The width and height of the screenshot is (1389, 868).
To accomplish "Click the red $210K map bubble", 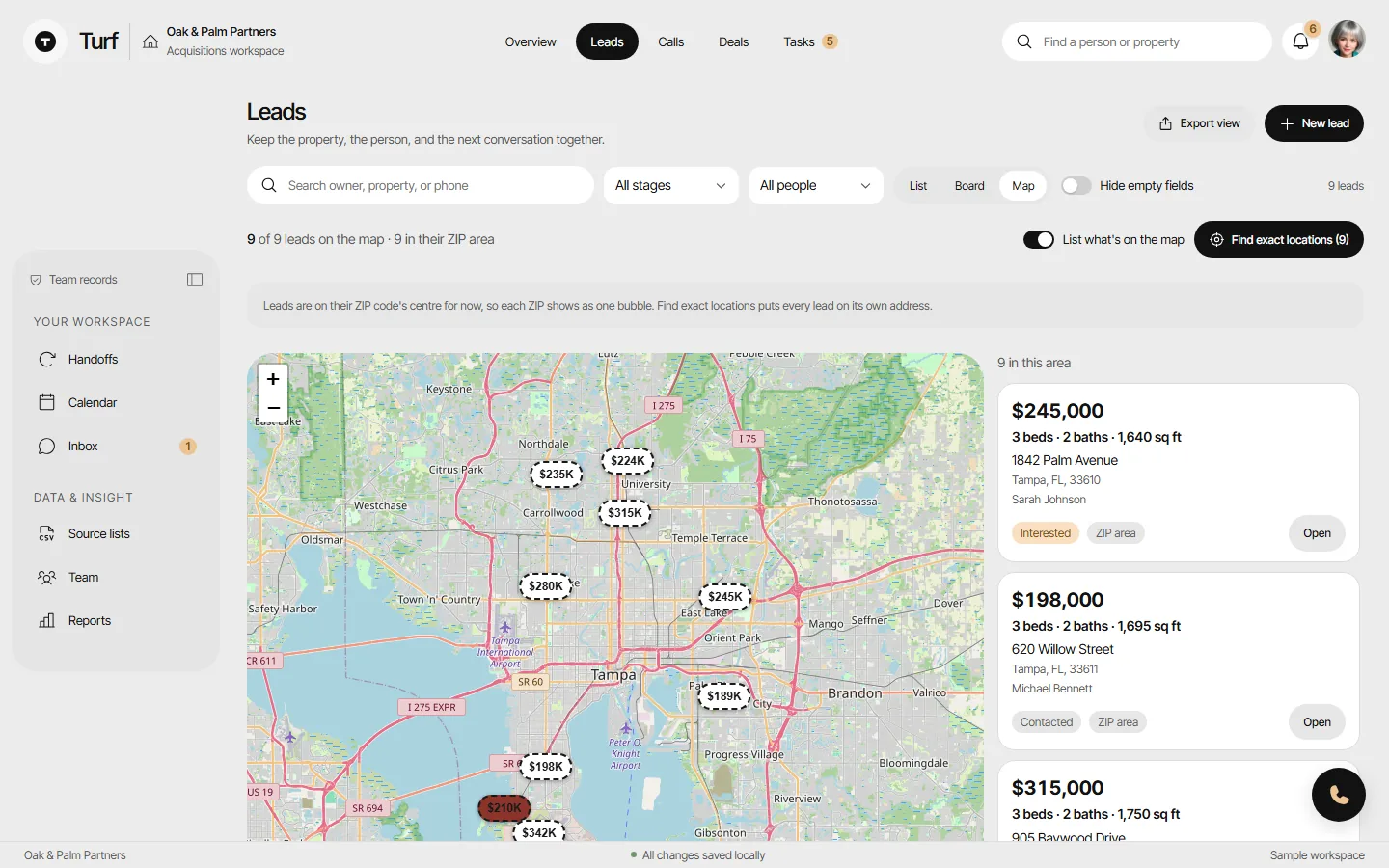I will tap(504, 808).
